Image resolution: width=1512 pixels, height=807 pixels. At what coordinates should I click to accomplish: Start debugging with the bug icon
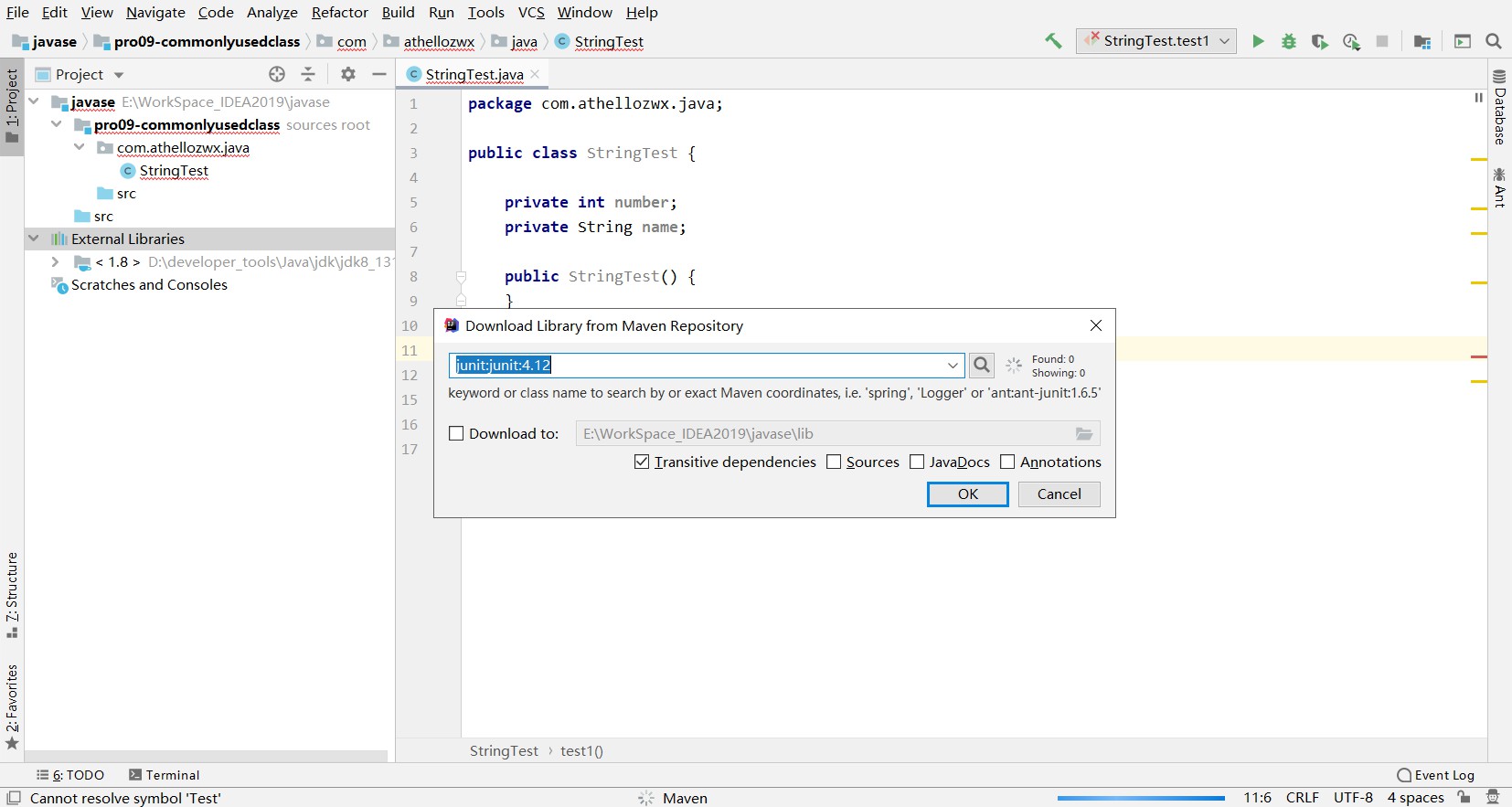tap(1289, 41)
